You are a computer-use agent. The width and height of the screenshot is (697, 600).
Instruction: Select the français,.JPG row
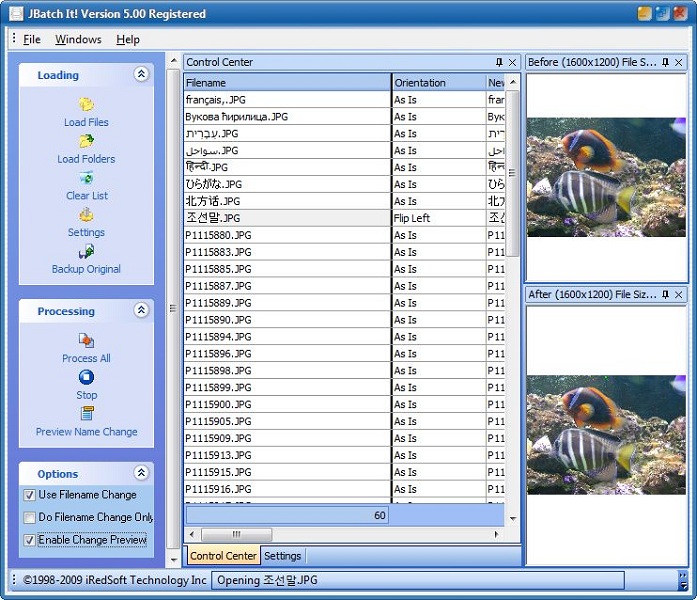coord(344,100)
